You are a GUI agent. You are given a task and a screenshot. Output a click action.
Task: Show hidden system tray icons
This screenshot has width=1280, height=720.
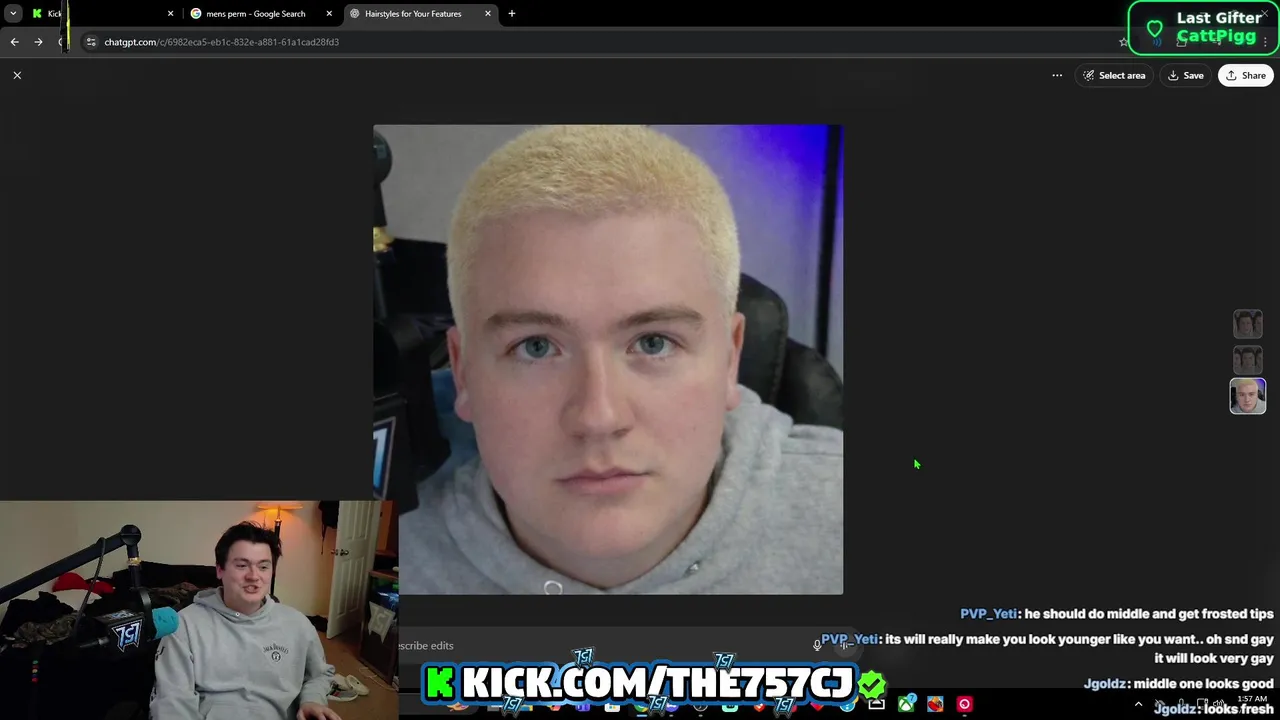(x=1138, y=704)
